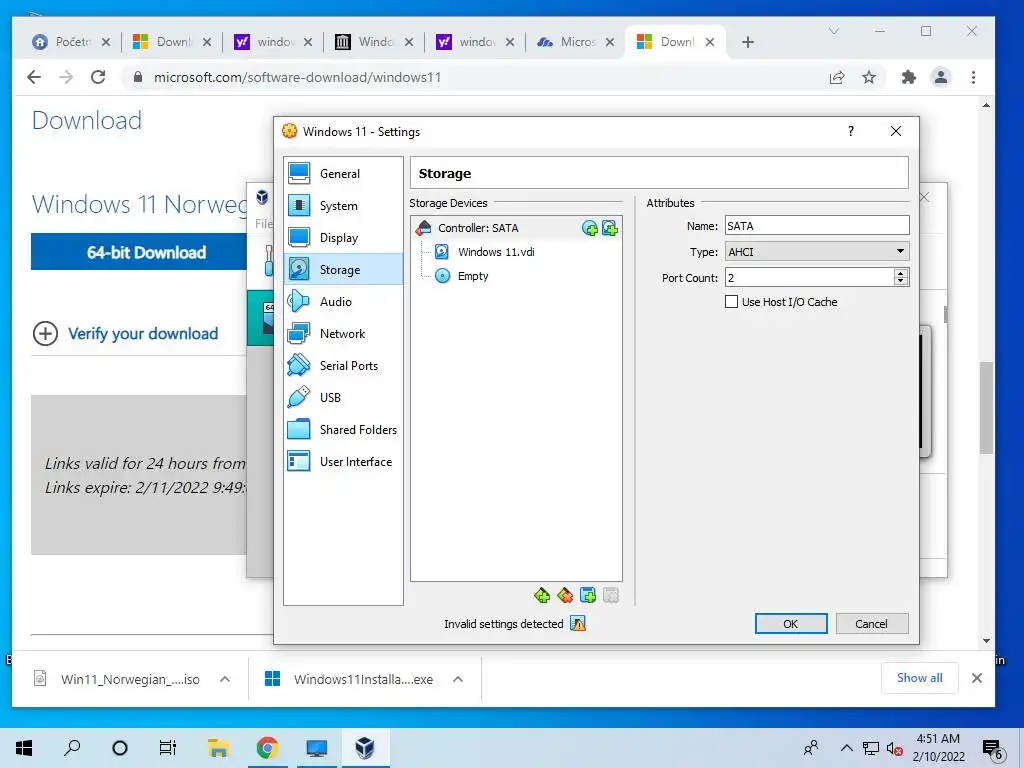Open Task View on taskbar
The image size is (1024, 768).
point(168,748)
